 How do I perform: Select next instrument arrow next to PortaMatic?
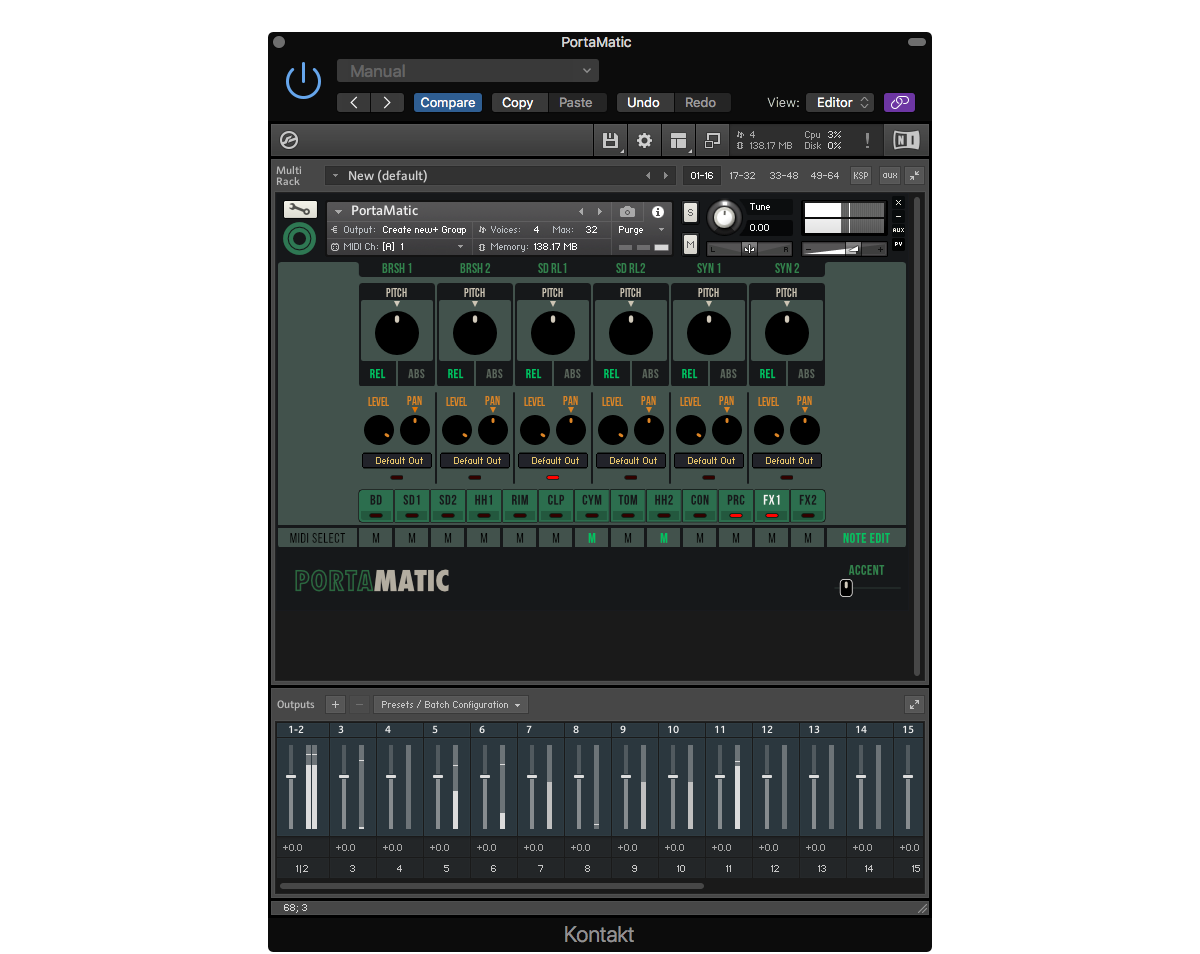click(599, 211)
